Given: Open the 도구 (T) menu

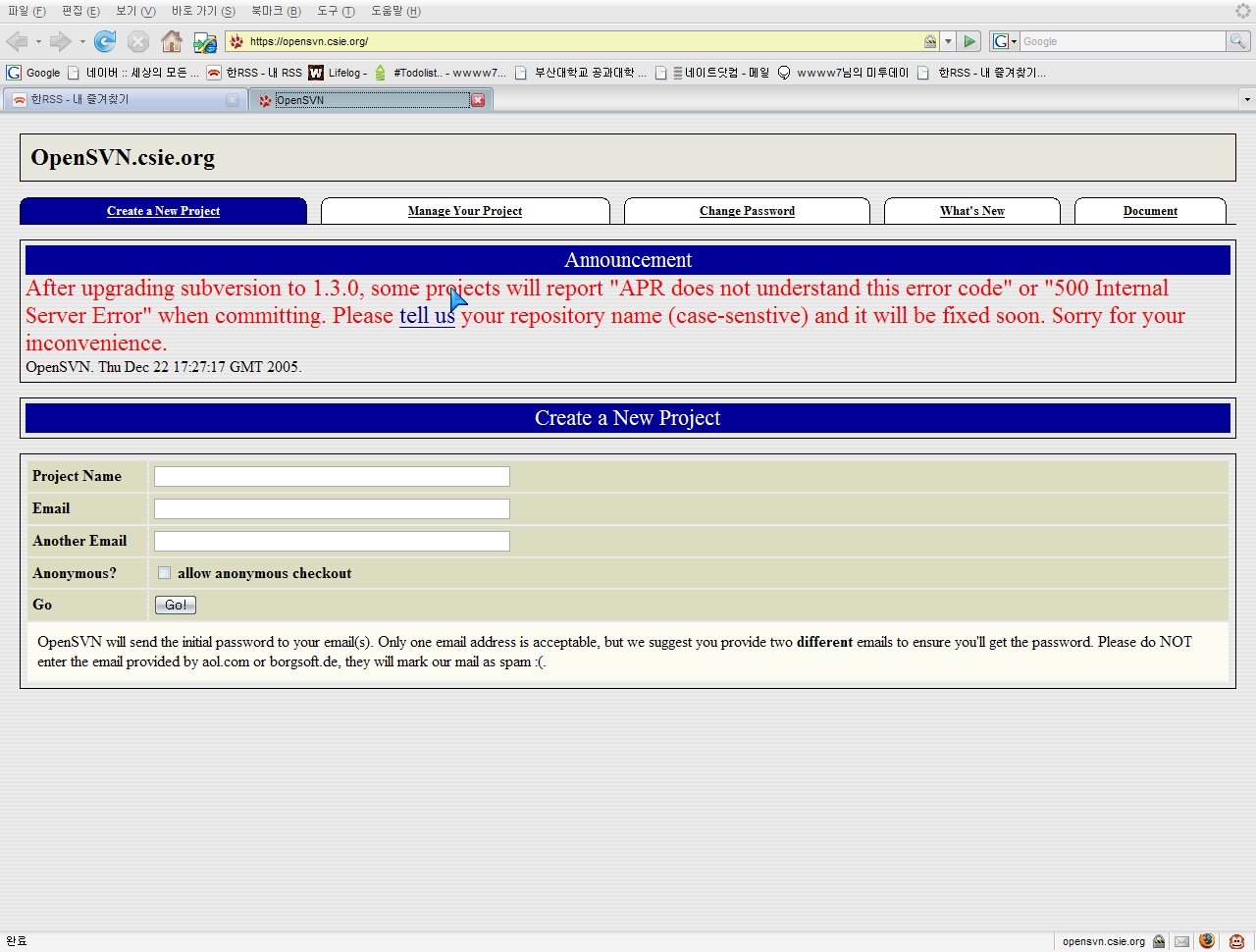Looking at the screenshot, I should 336,11.
